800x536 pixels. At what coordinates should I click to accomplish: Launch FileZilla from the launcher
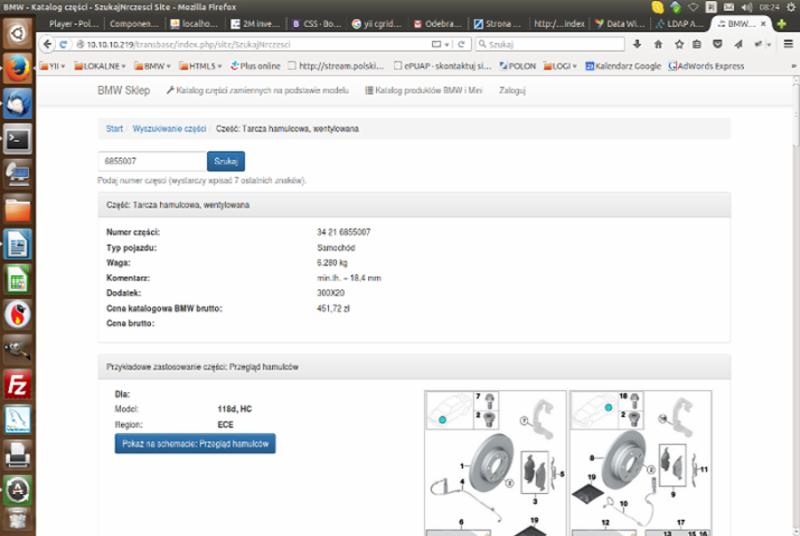coord(18,384)
